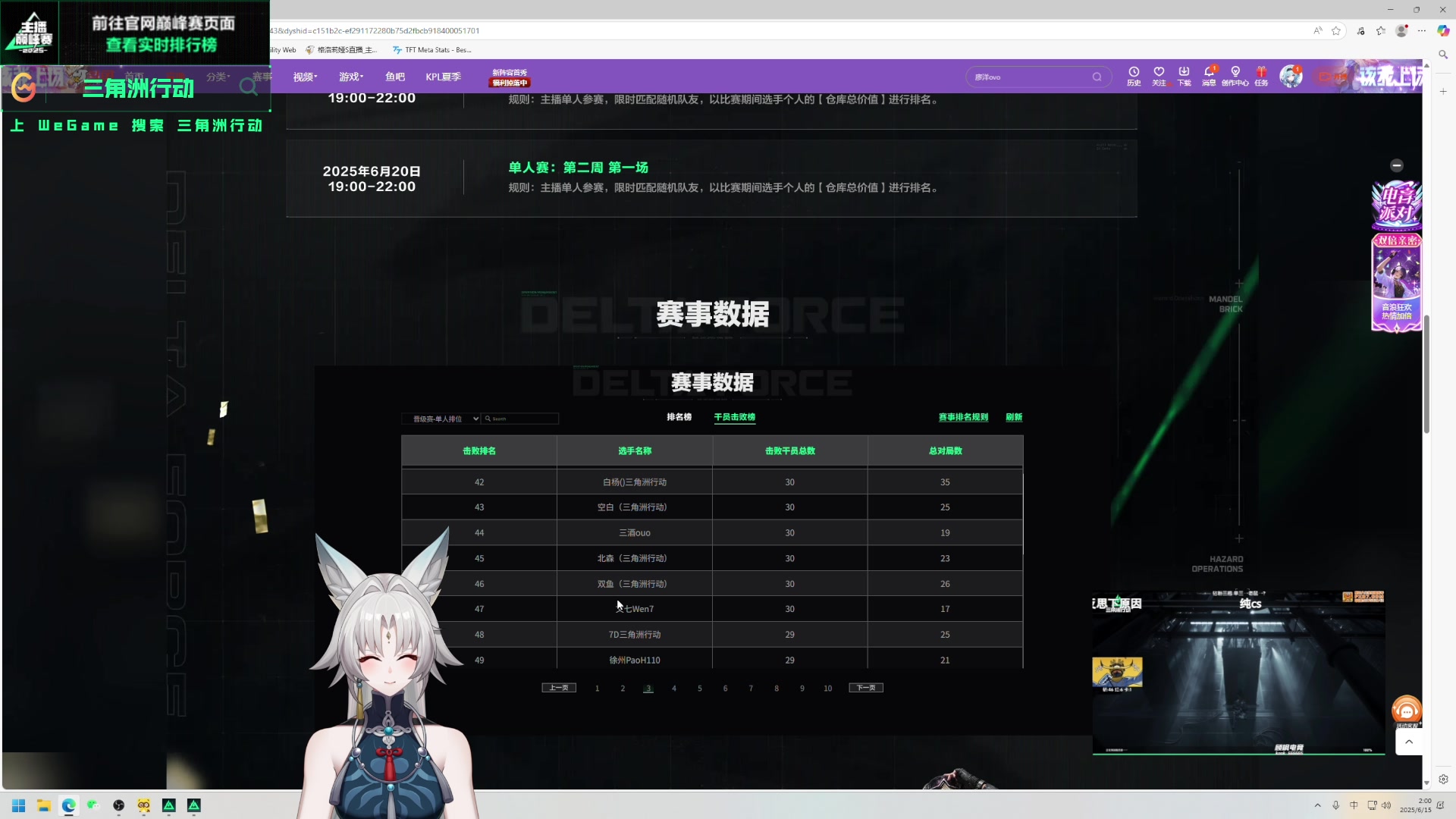Open the KPL夏季 nav item
Image resolution: width=1456 pixels, height=819 pixels.
443,77
